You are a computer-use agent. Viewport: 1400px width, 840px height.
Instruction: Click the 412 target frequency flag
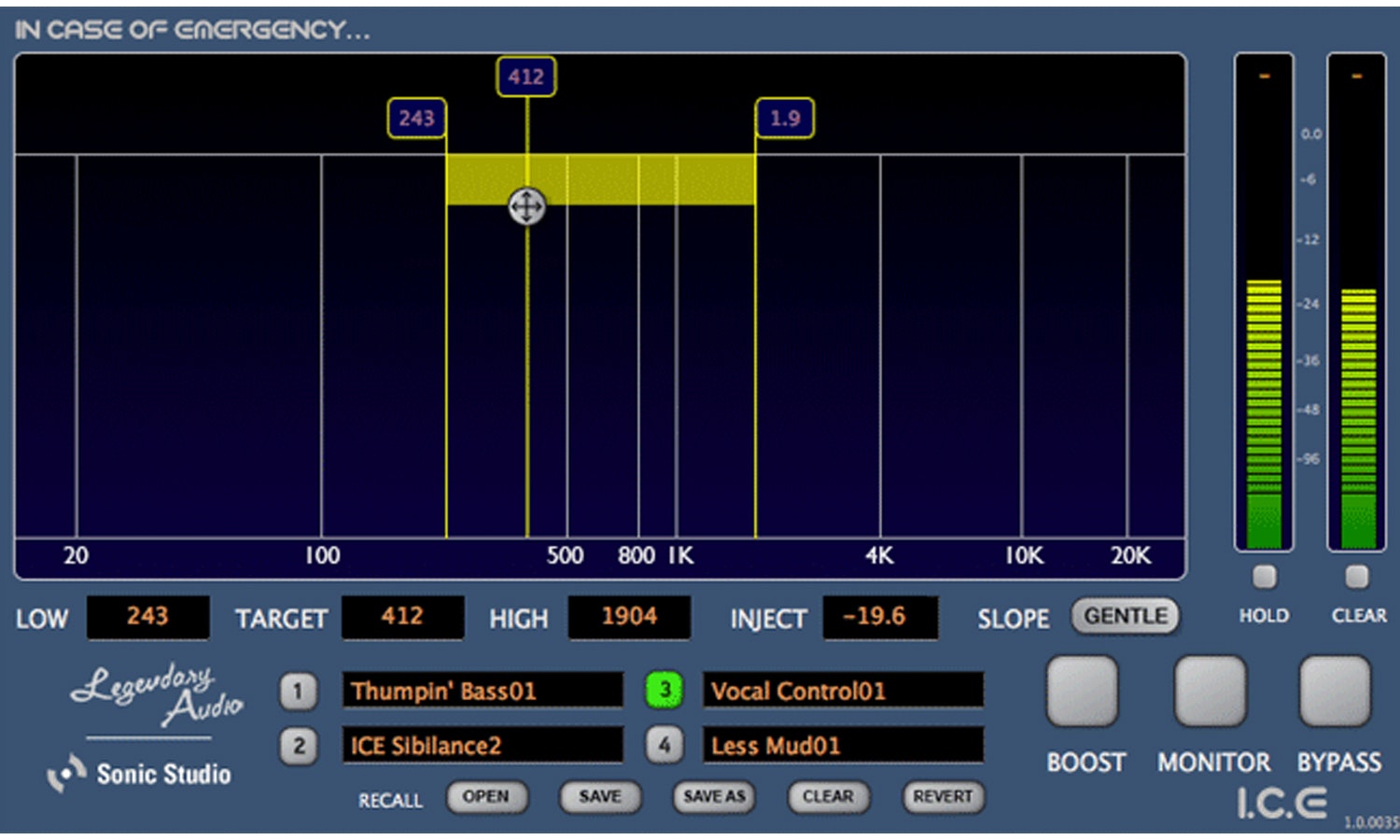[x=525, y=77]
